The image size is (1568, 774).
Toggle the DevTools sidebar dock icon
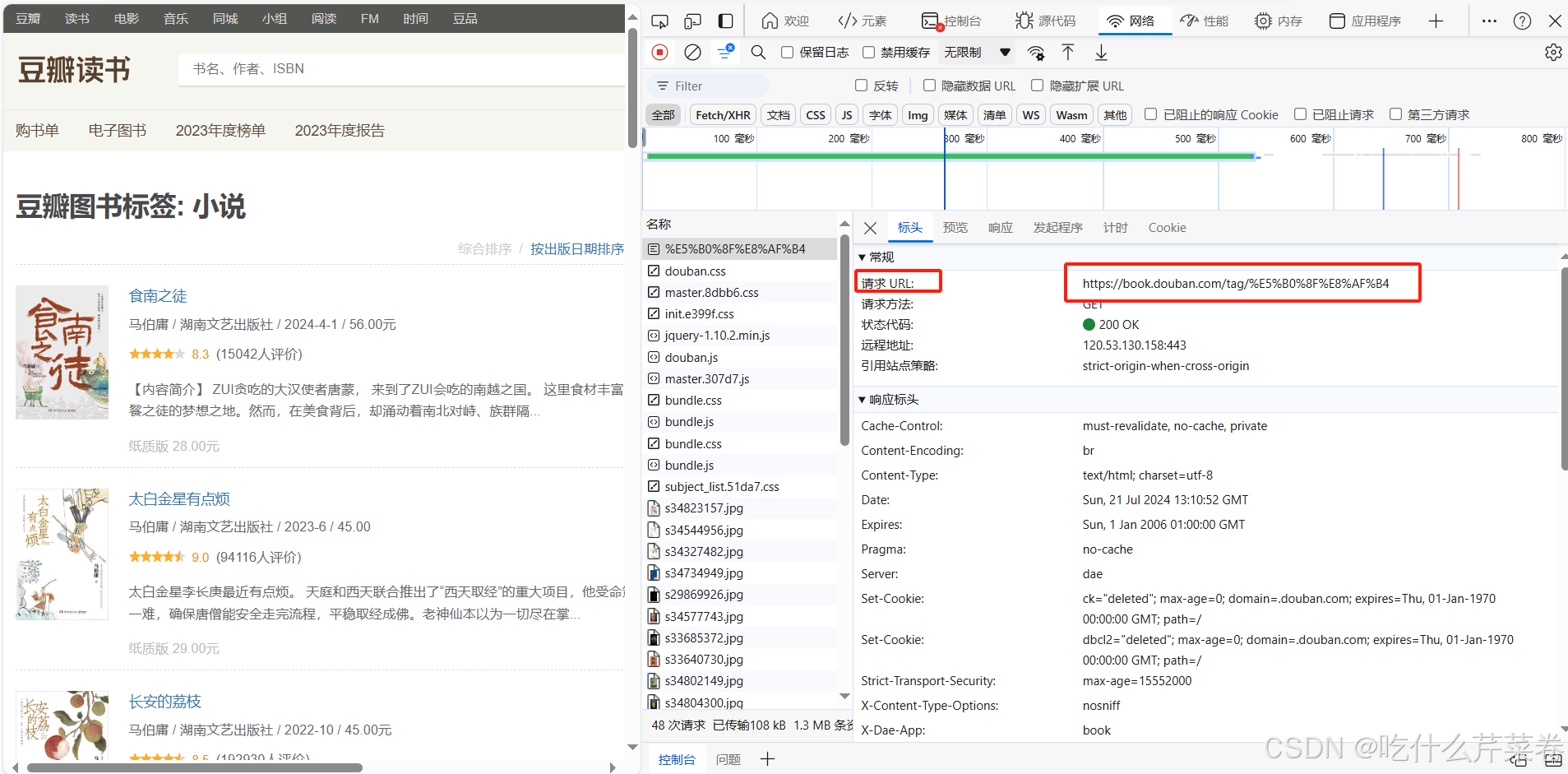725,21
